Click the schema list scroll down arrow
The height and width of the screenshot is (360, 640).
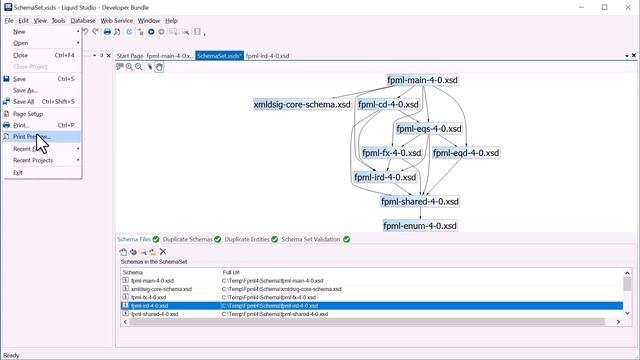pyautogui.click(x=627, y=313)
